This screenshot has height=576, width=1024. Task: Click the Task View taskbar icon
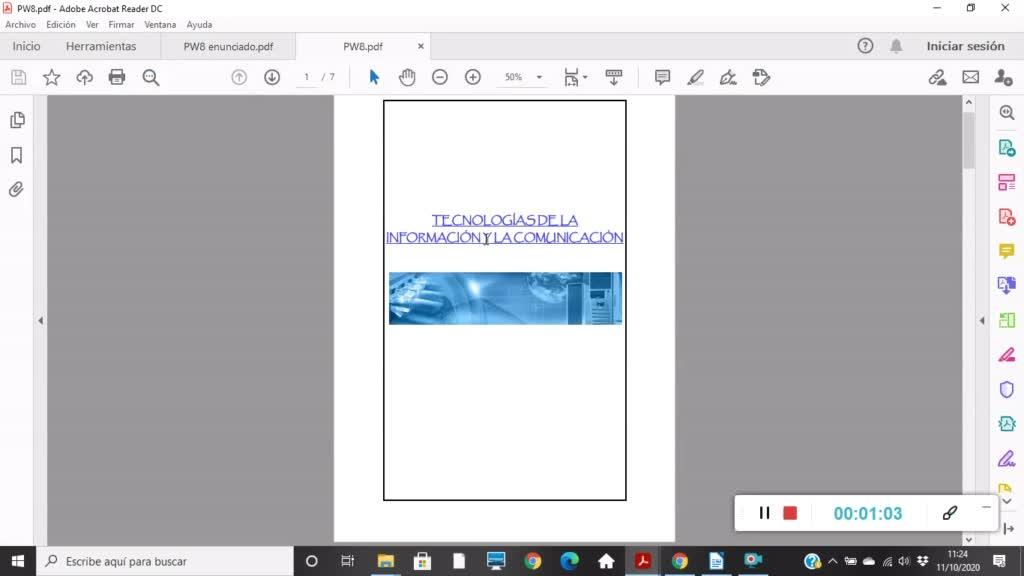click(347, 561)
